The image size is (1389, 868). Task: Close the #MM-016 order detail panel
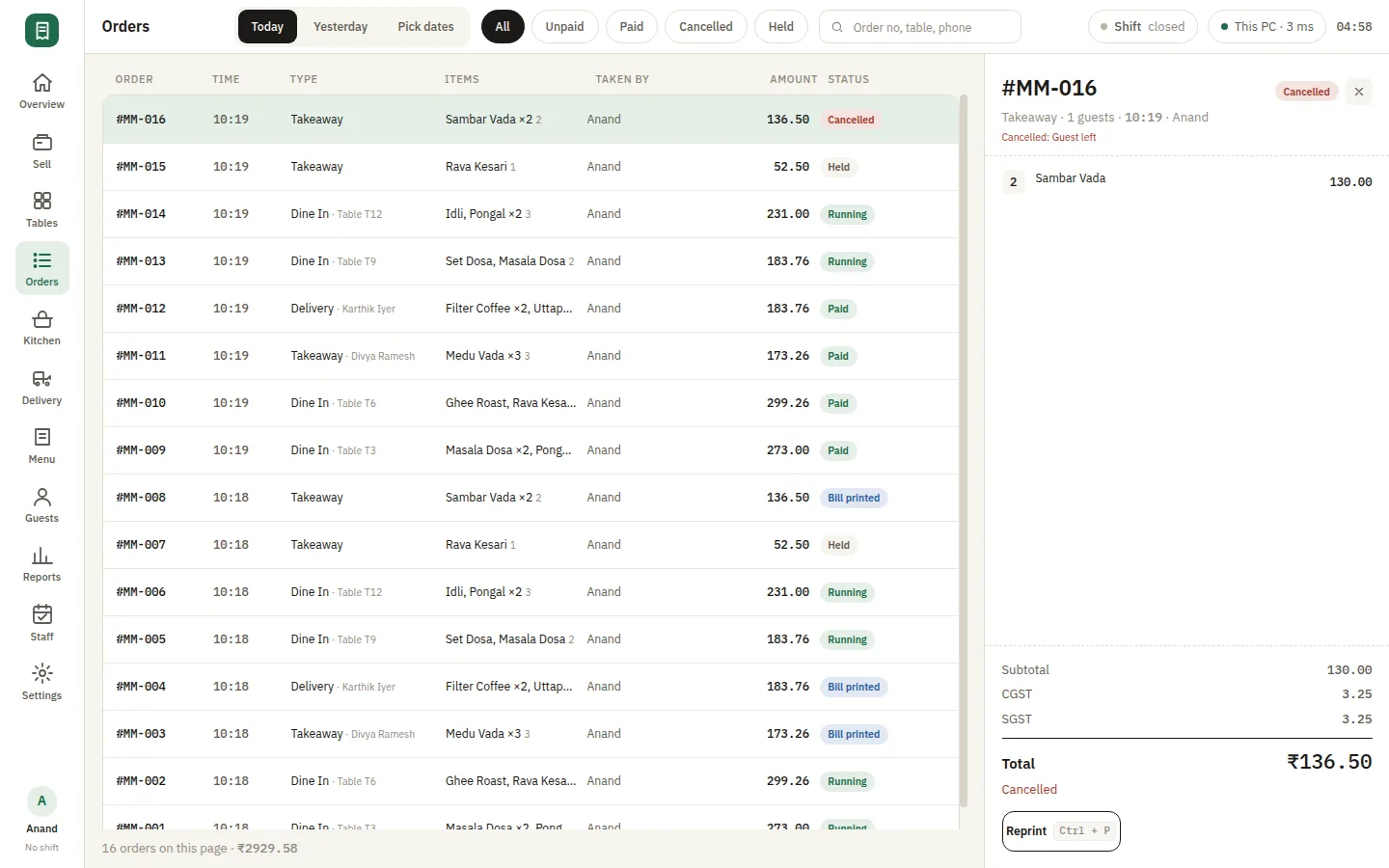pyautogui.click(x=1359, y=92)
